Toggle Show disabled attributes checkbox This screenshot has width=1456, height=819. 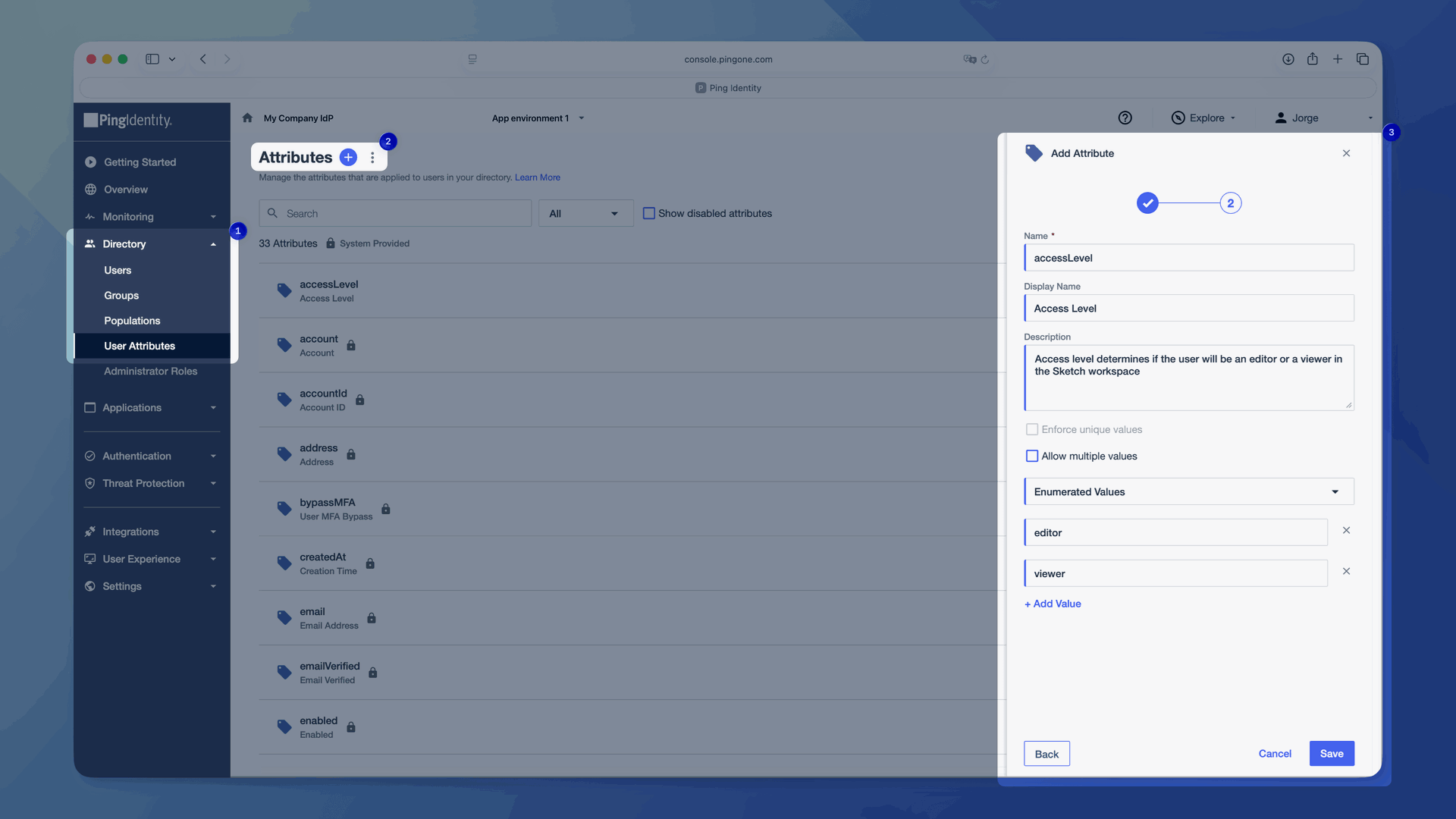click(x=649, y=213)
